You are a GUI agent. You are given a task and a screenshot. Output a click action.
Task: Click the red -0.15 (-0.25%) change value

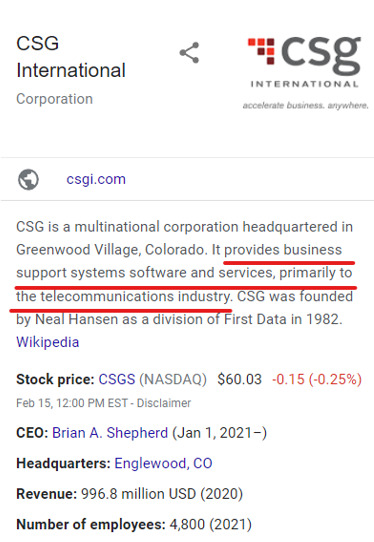point(317,379)
